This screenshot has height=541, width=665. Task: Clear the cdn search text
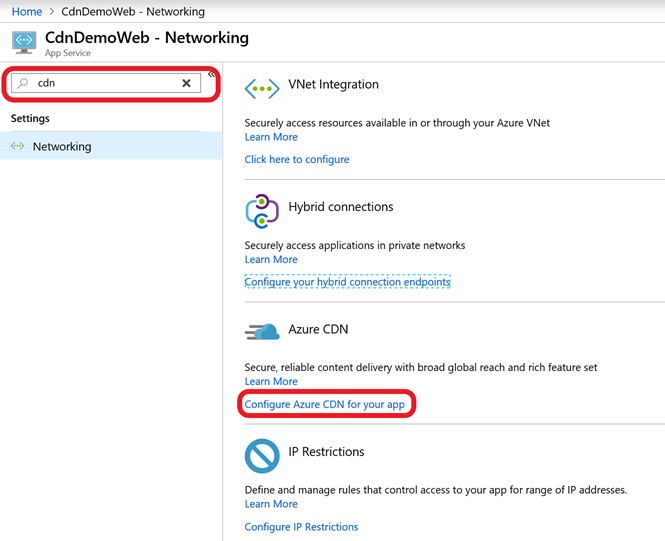pos(186,83)
